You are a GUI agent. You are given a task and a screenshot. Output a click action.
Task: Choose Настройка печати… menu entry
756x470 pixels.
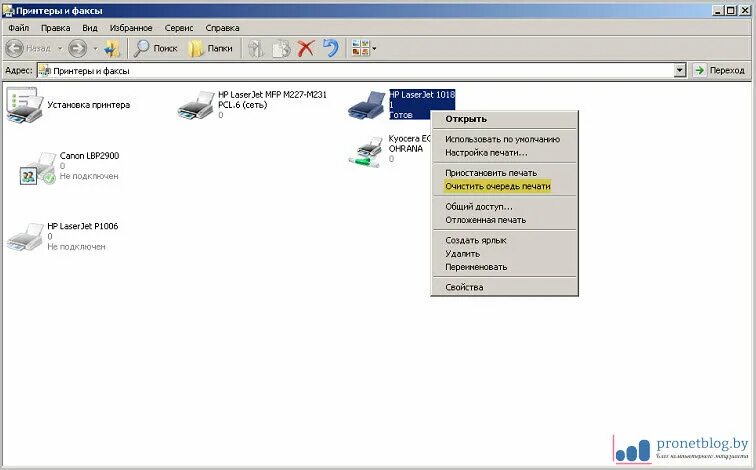point(504,153)
